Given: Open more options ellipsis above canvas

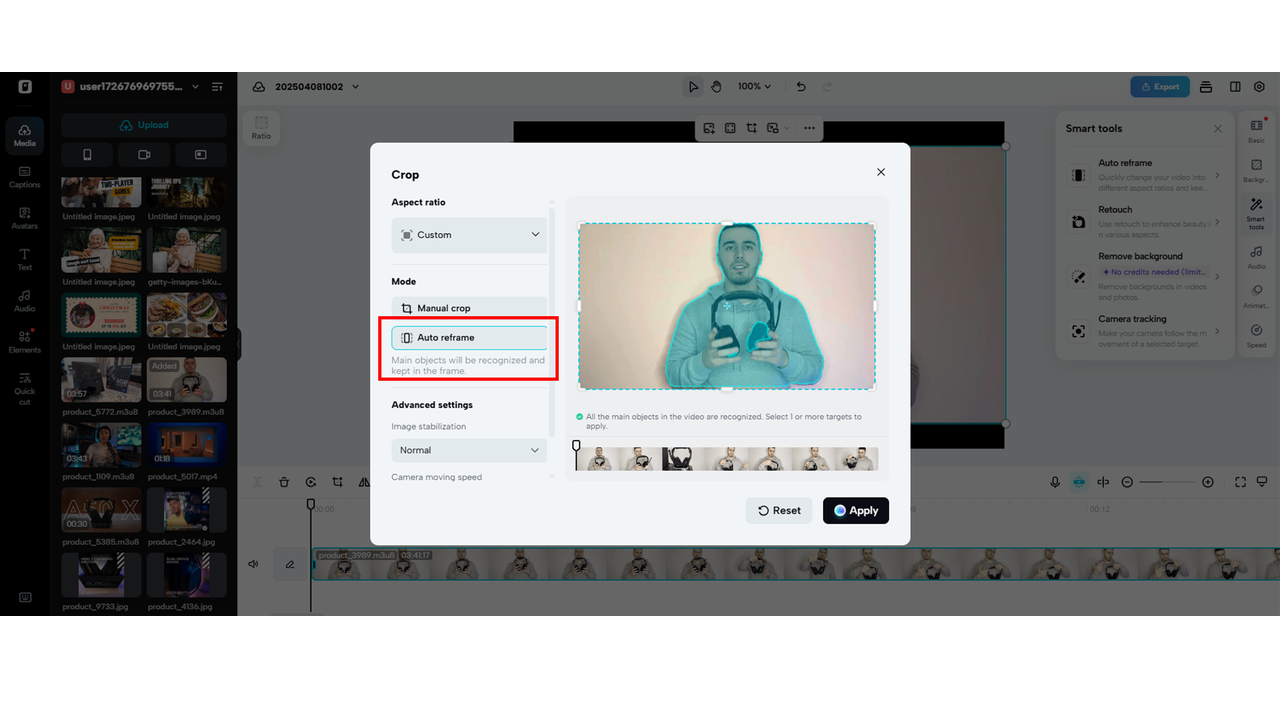Looking at the screenshot, I should tap(809, 128).
